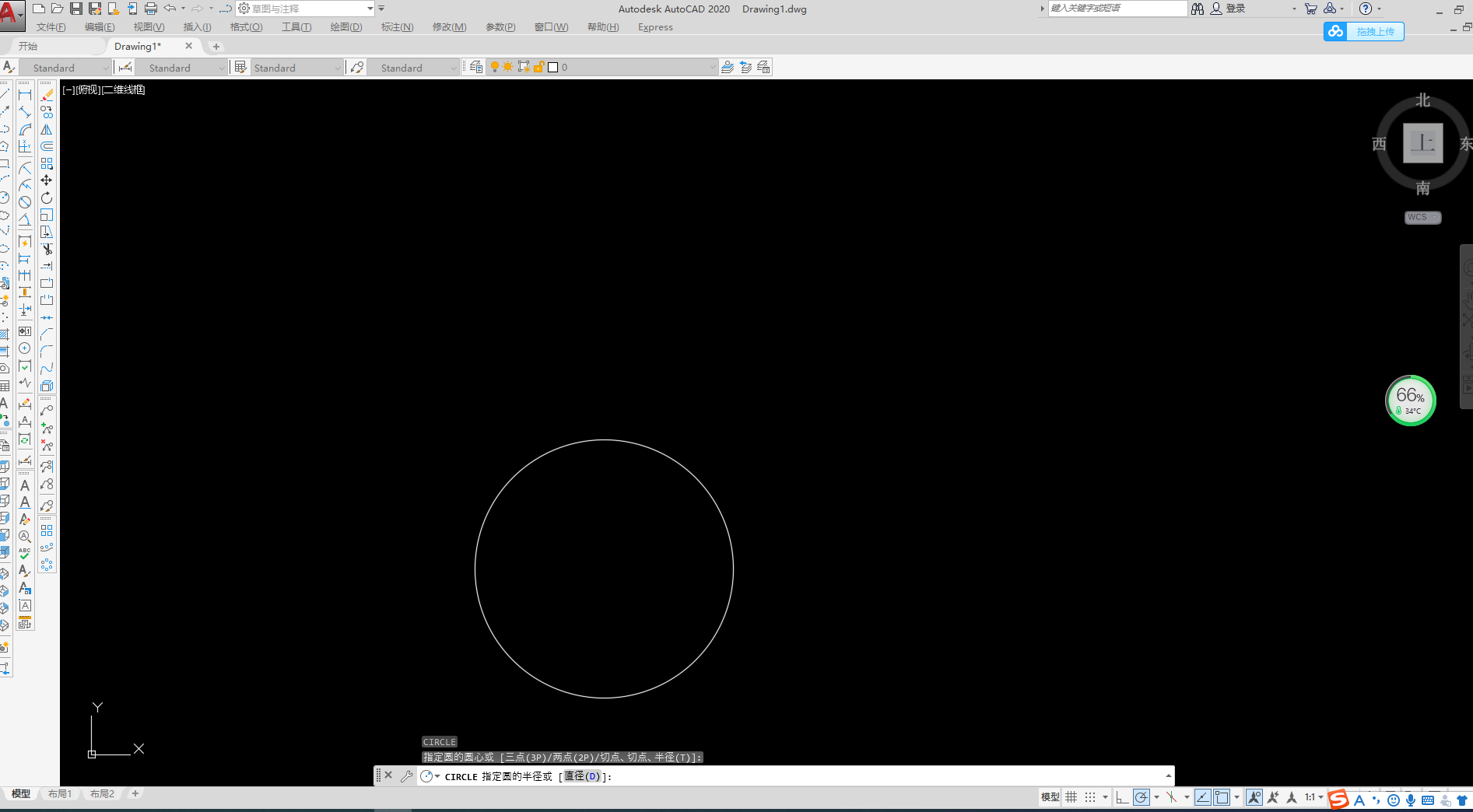The width and height of the screenshot is (1473, 812).
Task: Select the Trim scissors tool
Action: coord(47,249)
